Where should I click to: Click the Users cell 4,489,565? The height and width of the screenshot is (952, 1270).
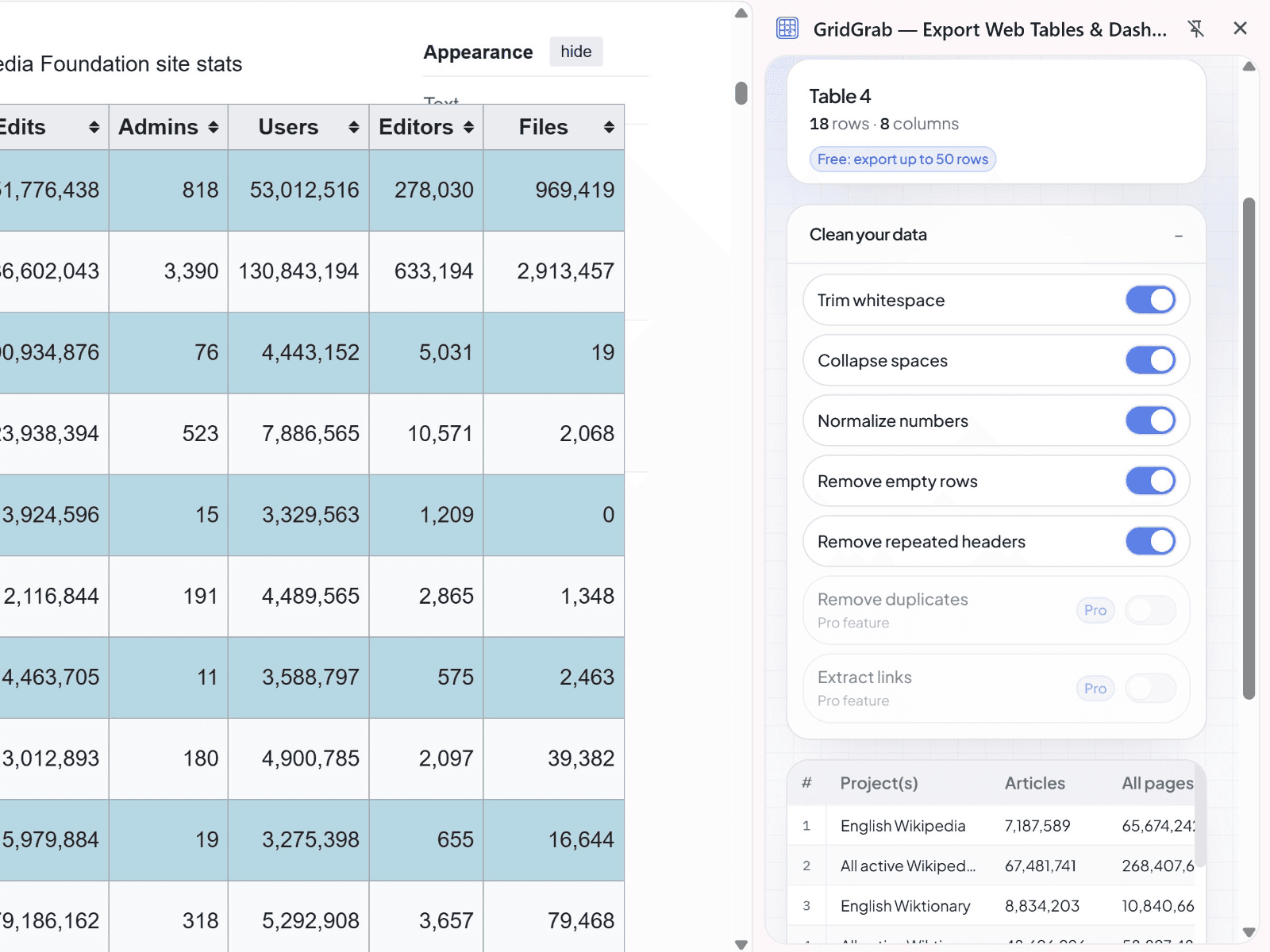pyautogui.click(x=298, y=597)
